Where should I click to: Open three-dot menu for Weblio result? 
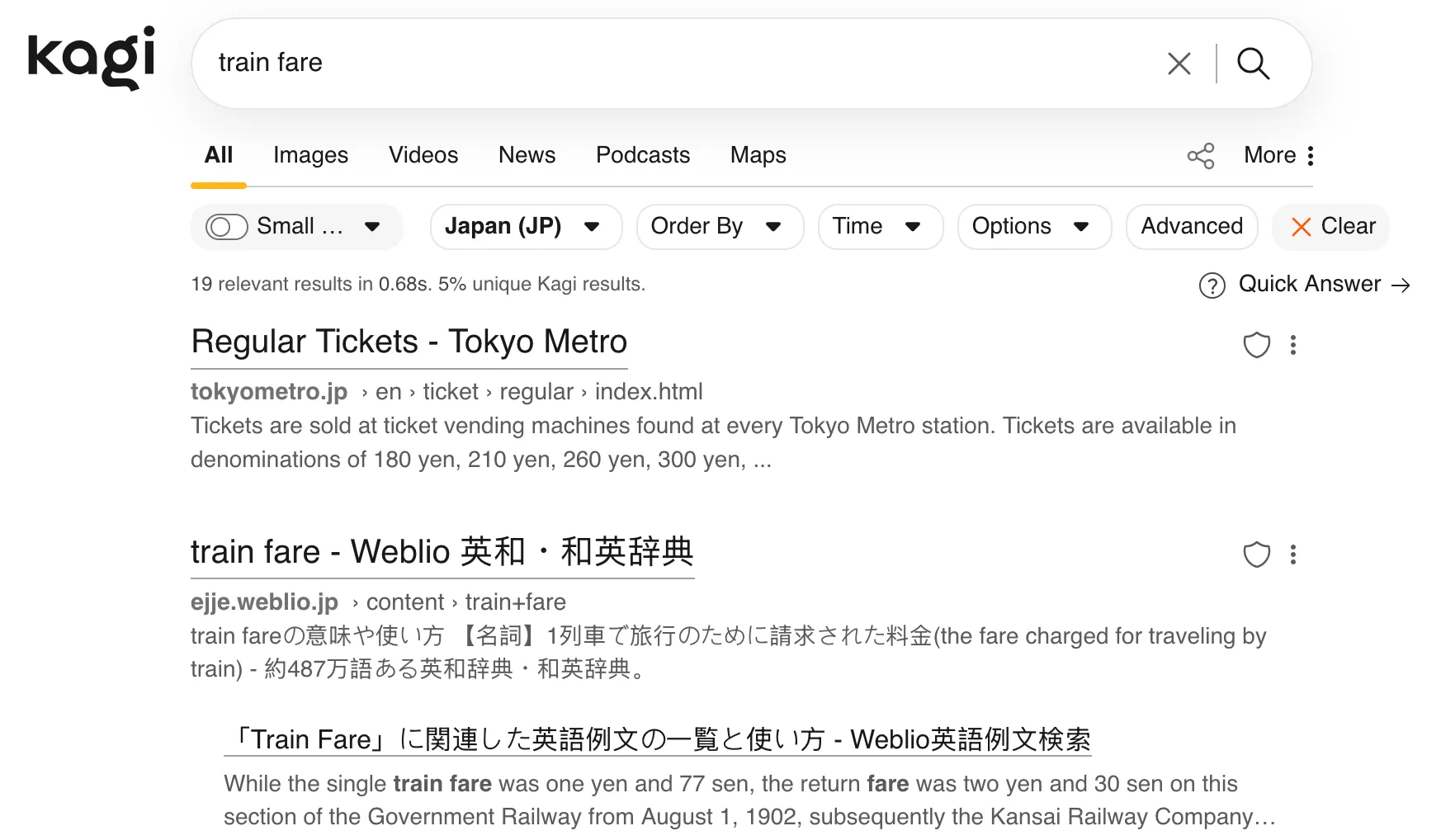[x=1293, y=554]
